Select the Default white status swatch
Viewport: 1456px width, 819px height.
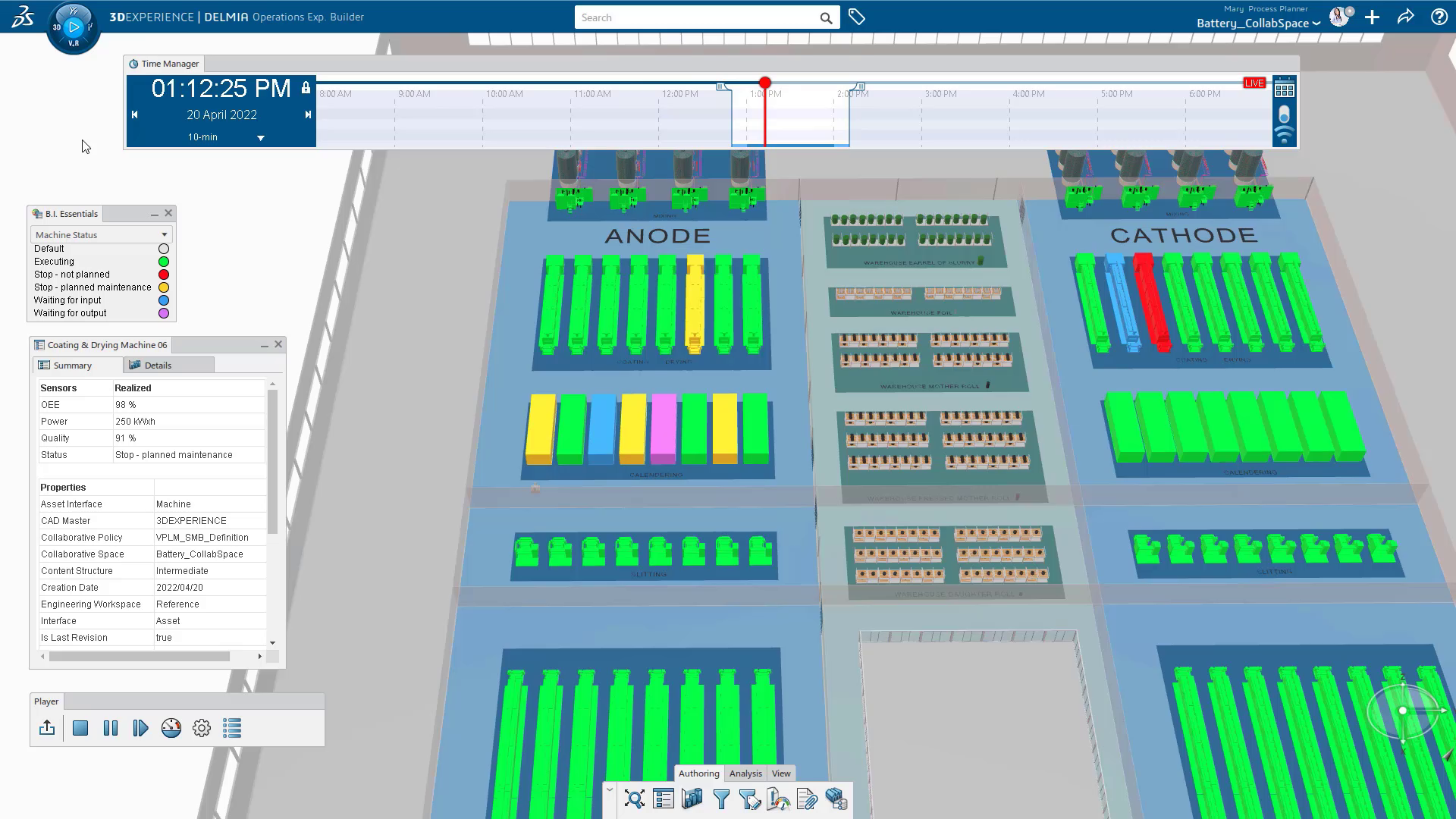[164, 249]
